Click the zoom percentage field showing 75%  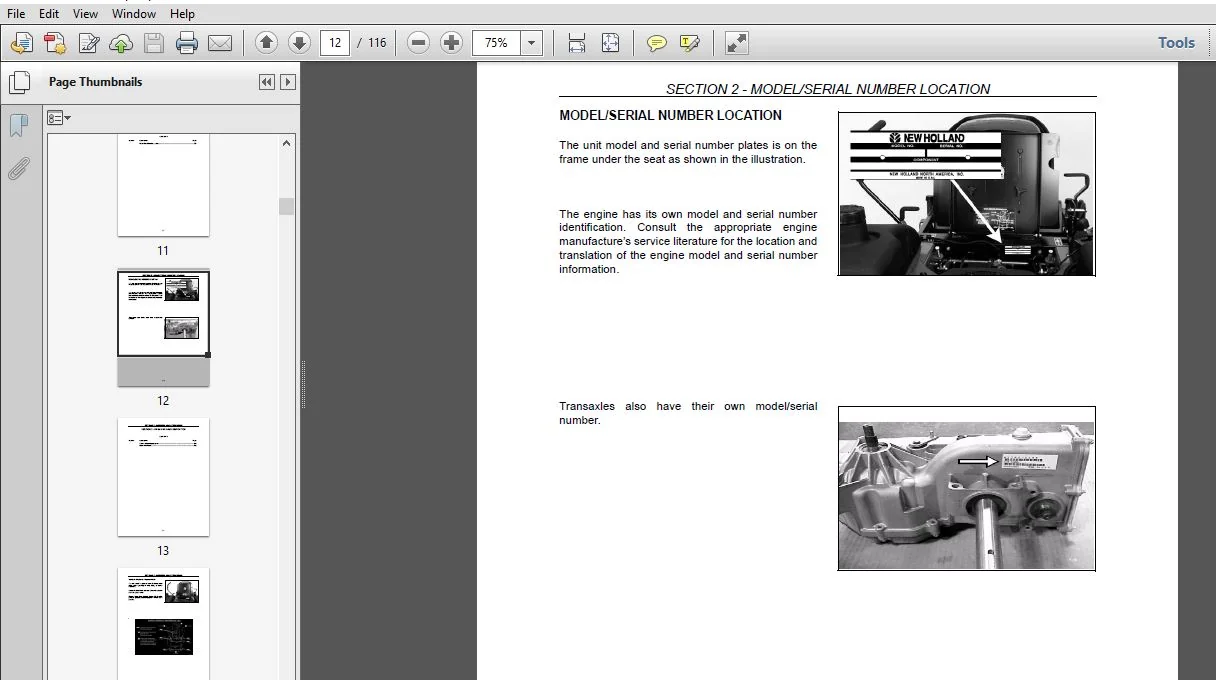(x=497, y=43)
